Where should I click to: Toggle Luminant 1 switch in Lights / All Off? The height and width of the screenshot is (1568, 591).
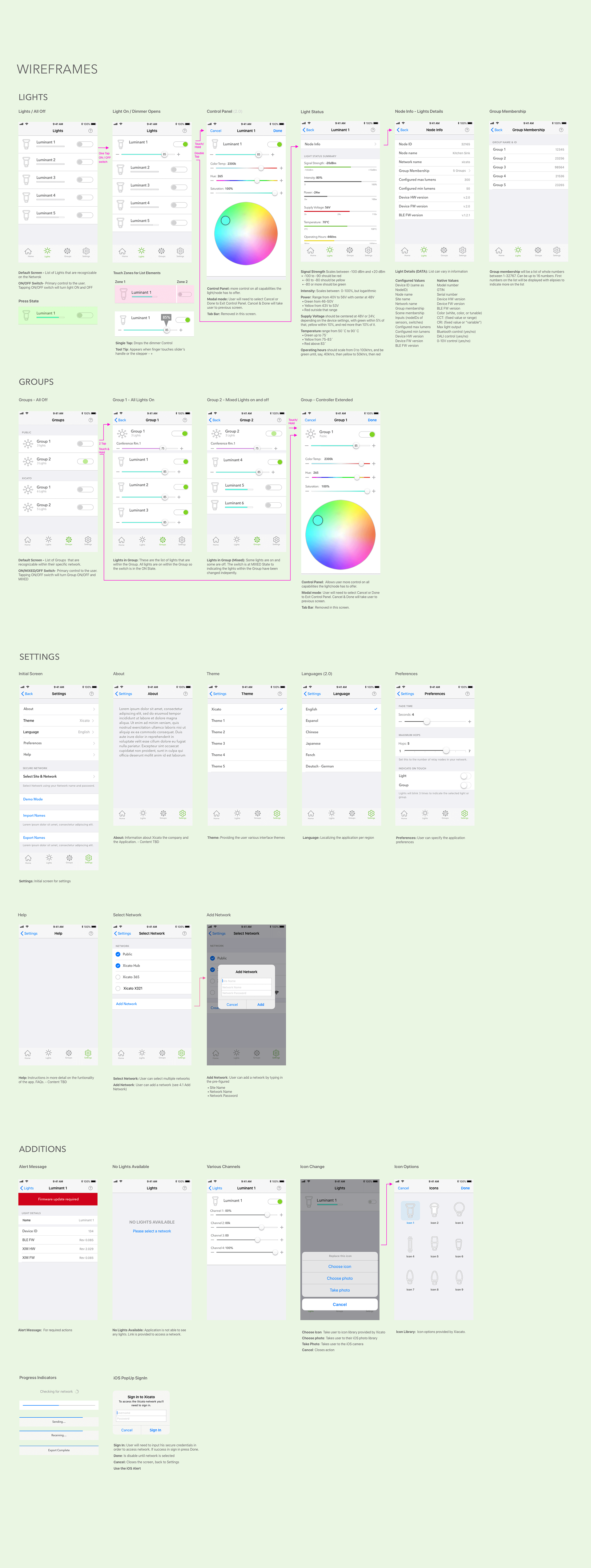click(85, 144)
